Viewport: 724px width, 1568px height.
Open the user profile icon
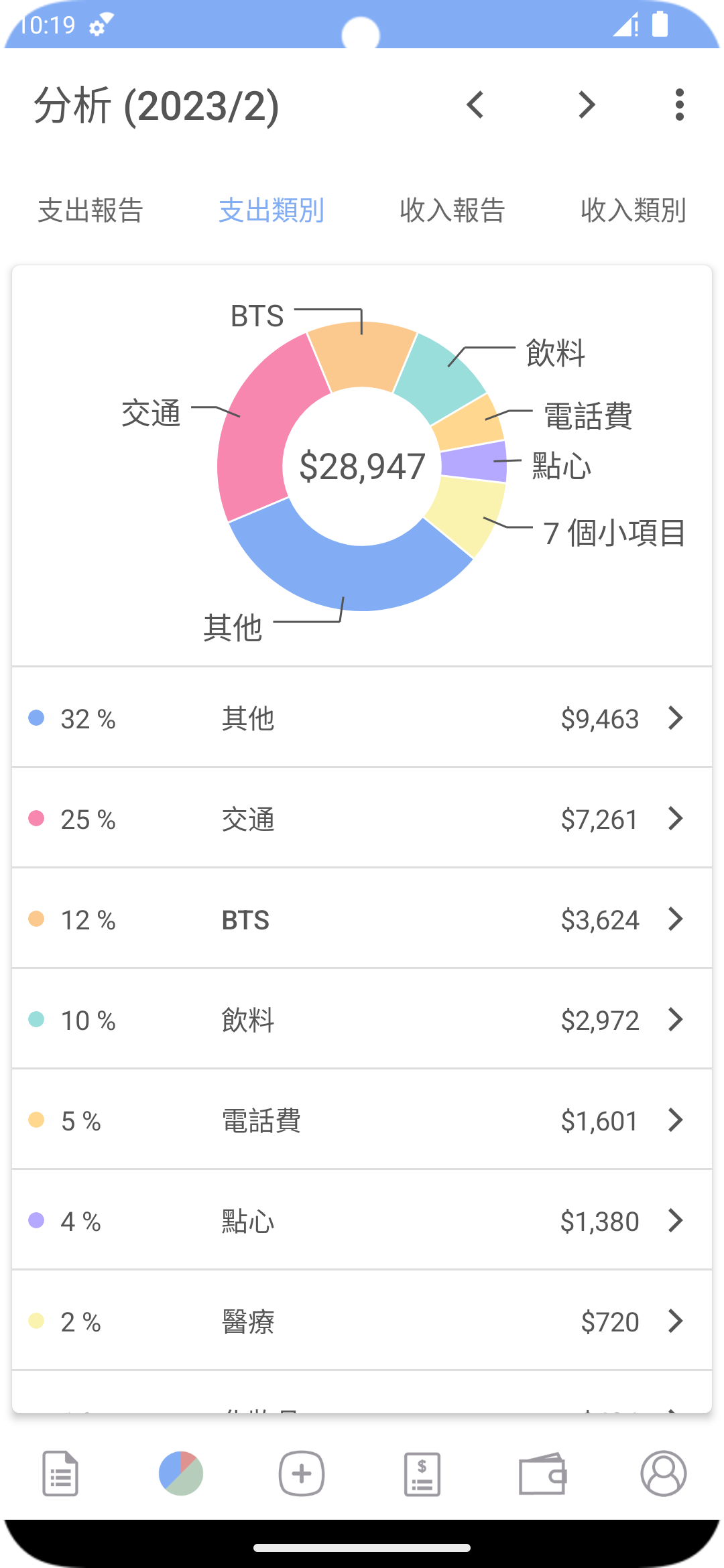pos(664,1474)
